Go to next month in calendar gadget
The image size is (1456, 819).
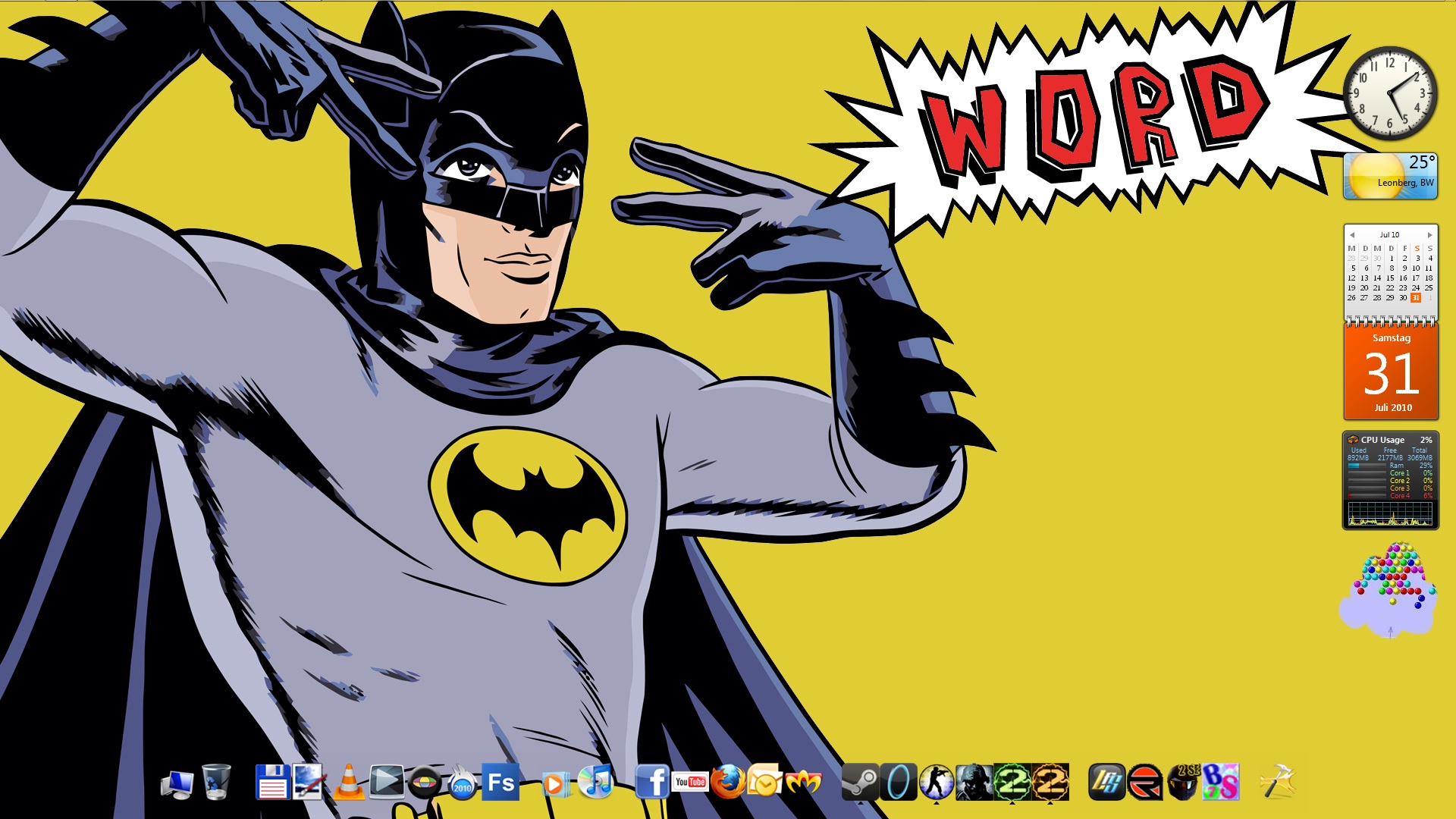click(x=1429, y=235)
